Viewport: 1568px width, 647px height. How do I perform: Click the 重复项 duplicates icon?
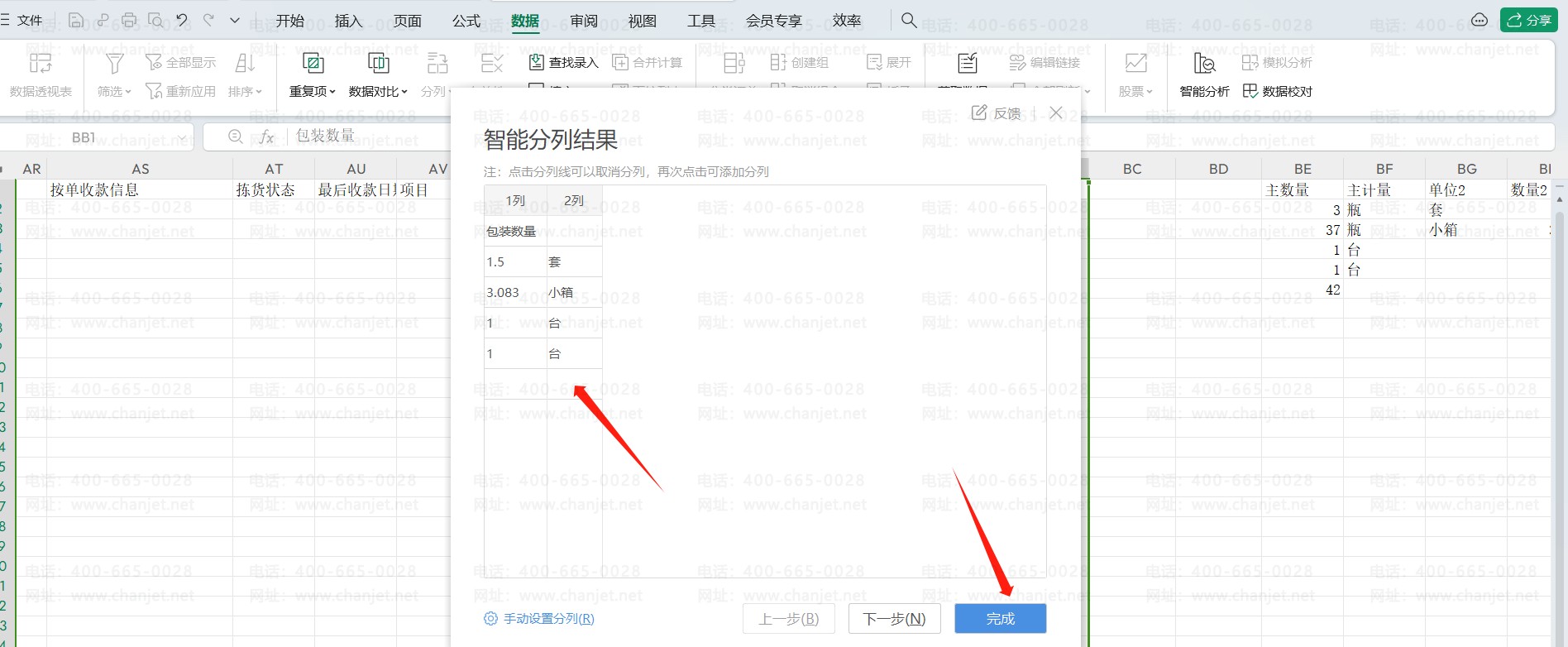tap(313, 63)
